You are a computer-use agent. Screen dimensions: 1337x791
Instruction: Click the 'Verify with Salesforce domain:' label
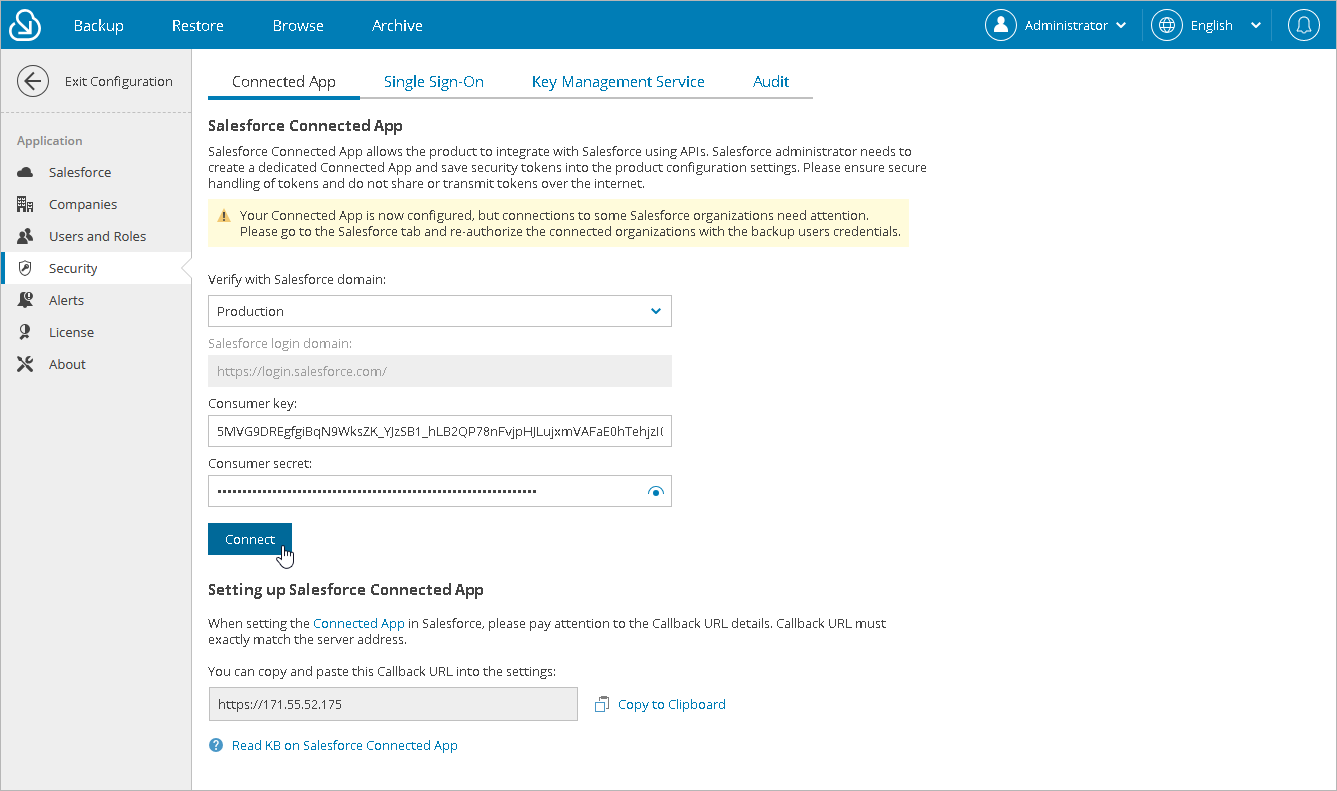297,280
